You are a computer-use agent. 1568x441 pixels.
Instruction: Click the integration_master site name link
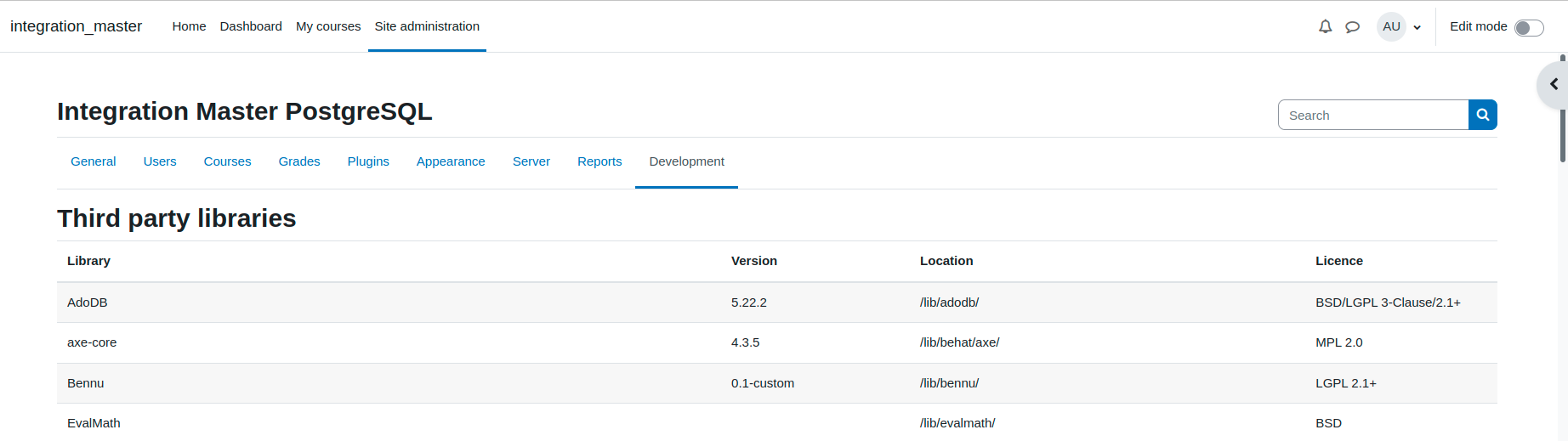[x=76, y=26]
